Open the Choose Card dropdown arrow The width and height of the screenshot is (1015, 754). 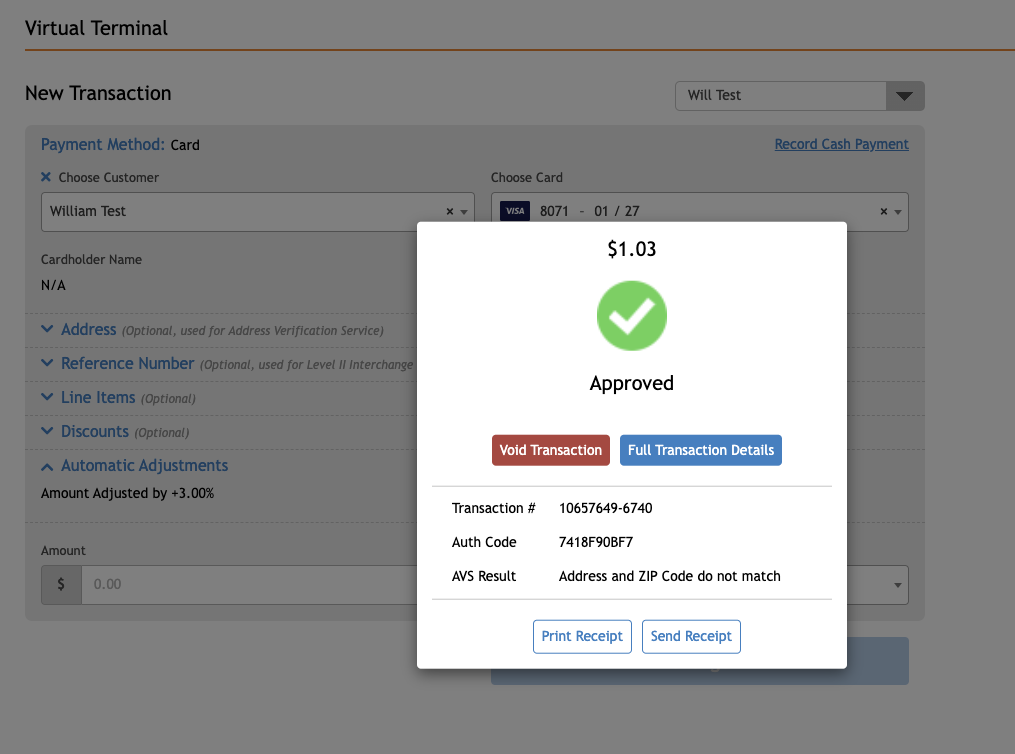898,212
